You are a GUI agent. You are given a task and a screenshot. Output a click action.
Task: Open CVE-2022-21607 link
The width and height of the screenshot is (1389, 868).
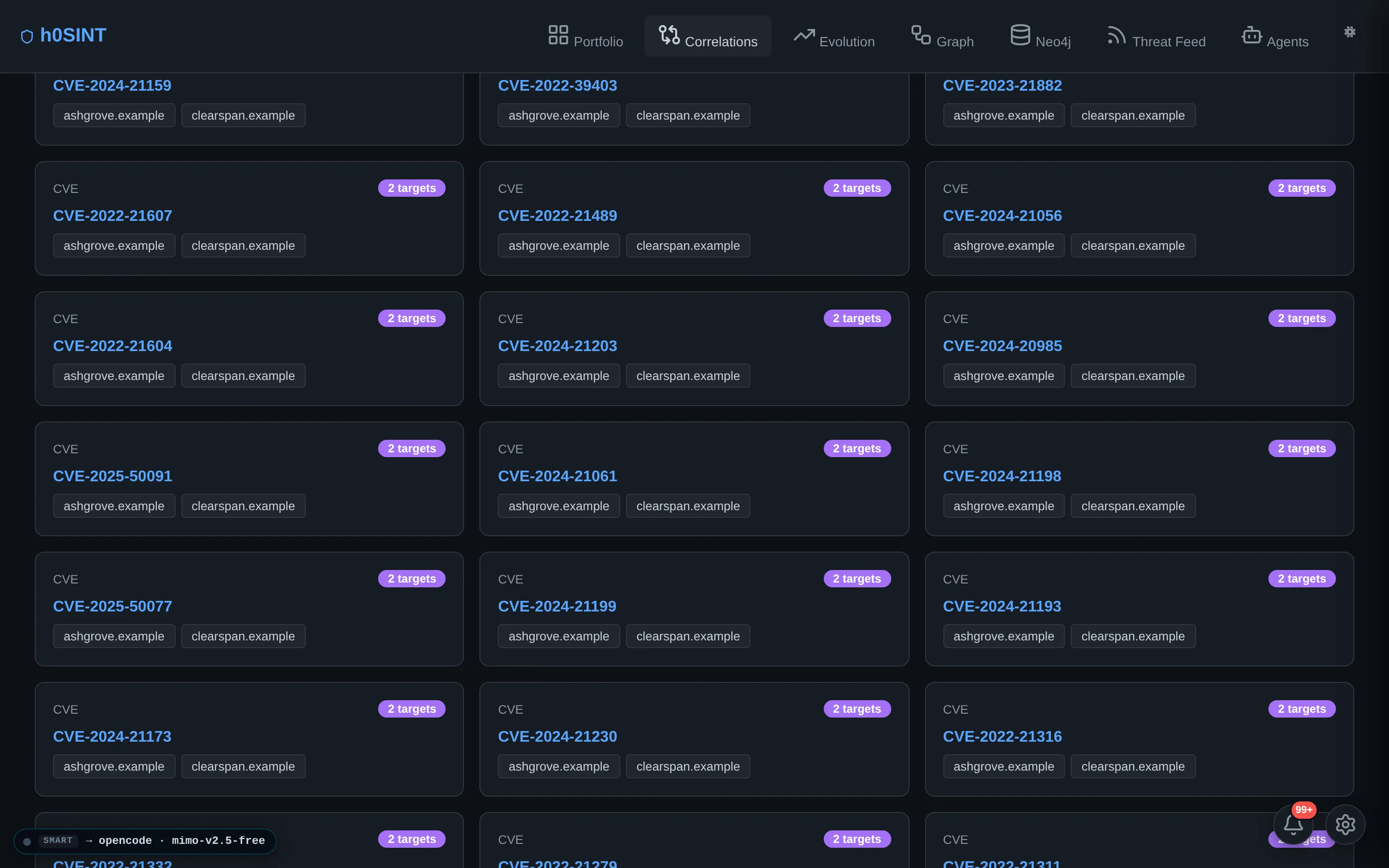(112, 216)
